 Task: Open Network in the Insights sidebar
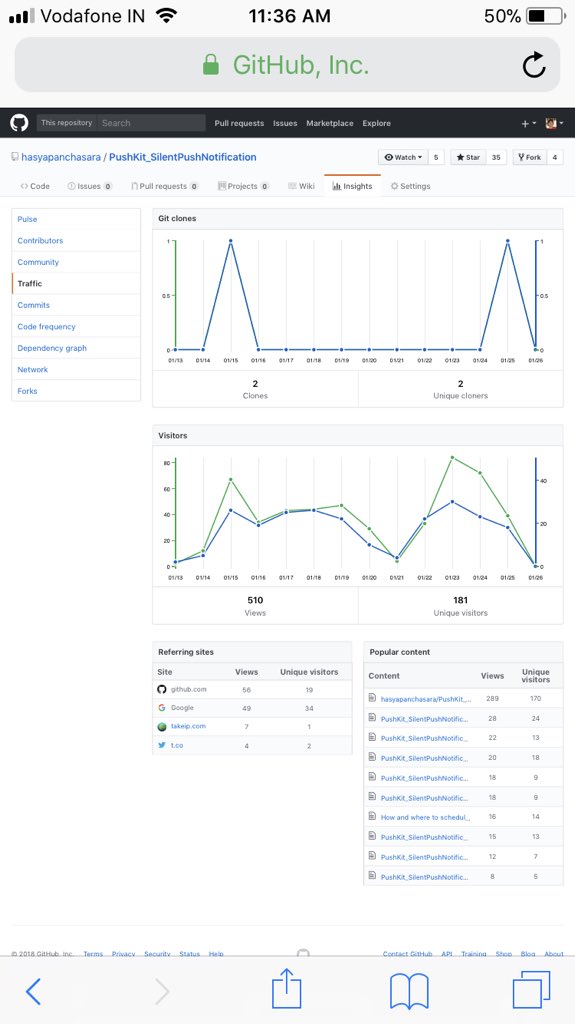[76, 370]
